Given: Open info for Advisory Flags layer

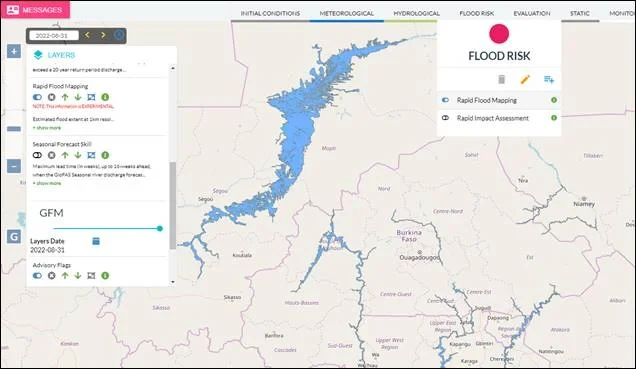Looking at the screenshot, I should [x=105, y=276].
